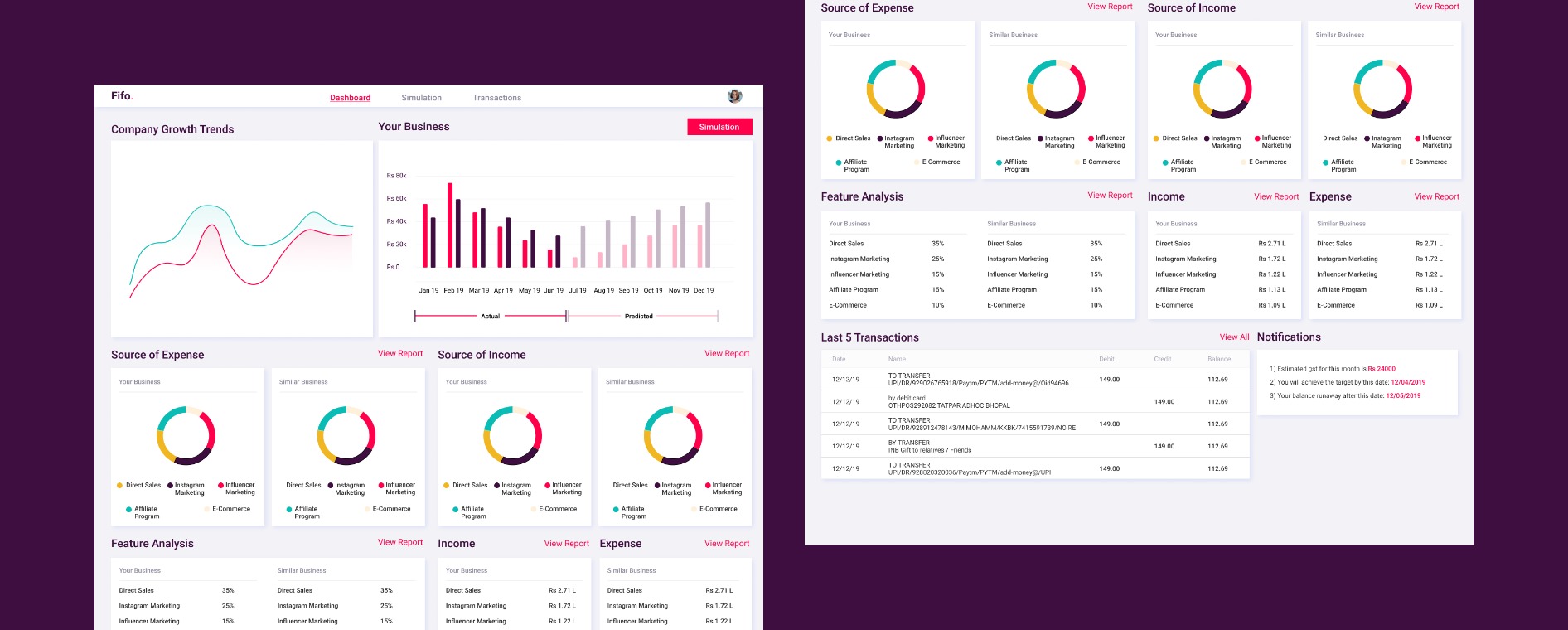The width and height of the screenshot is (1568, 630).
Task: Select the 'by debit card' transaction row
Action: (x=1034, y=402)
